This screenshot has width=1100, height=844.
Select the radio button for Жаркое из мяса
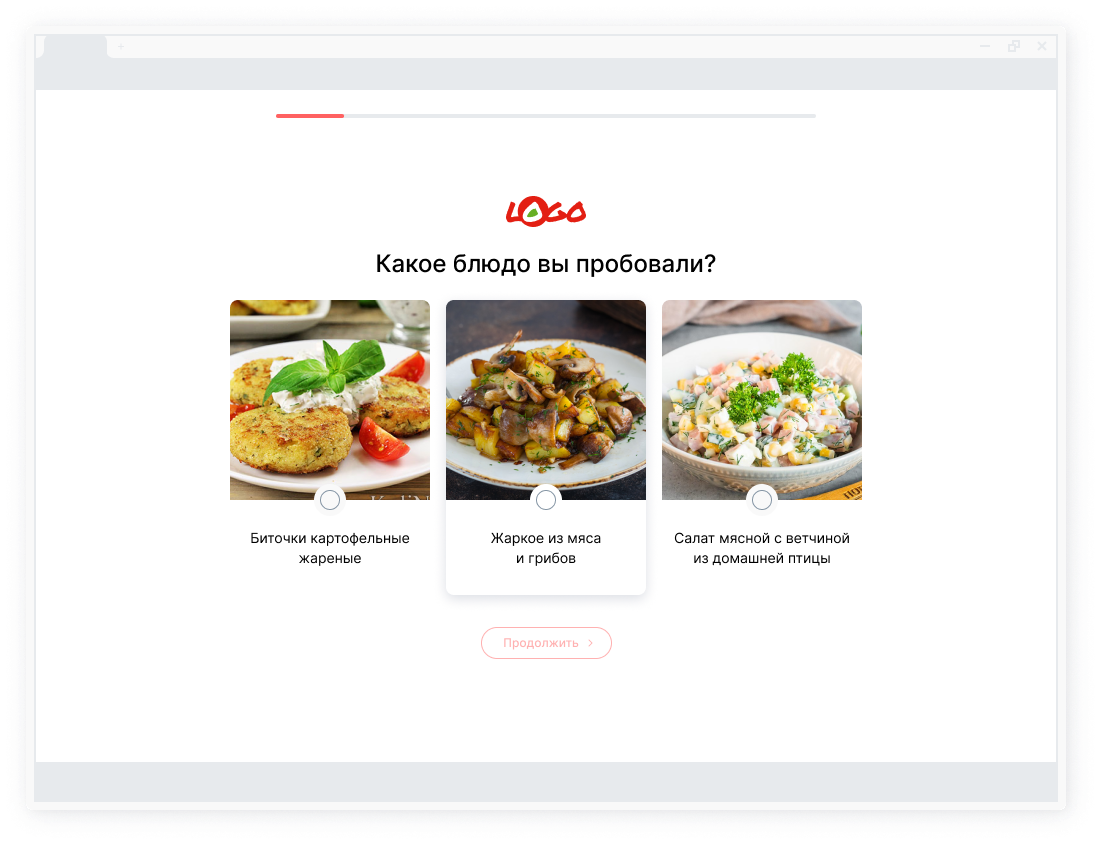tap(546, 500)
